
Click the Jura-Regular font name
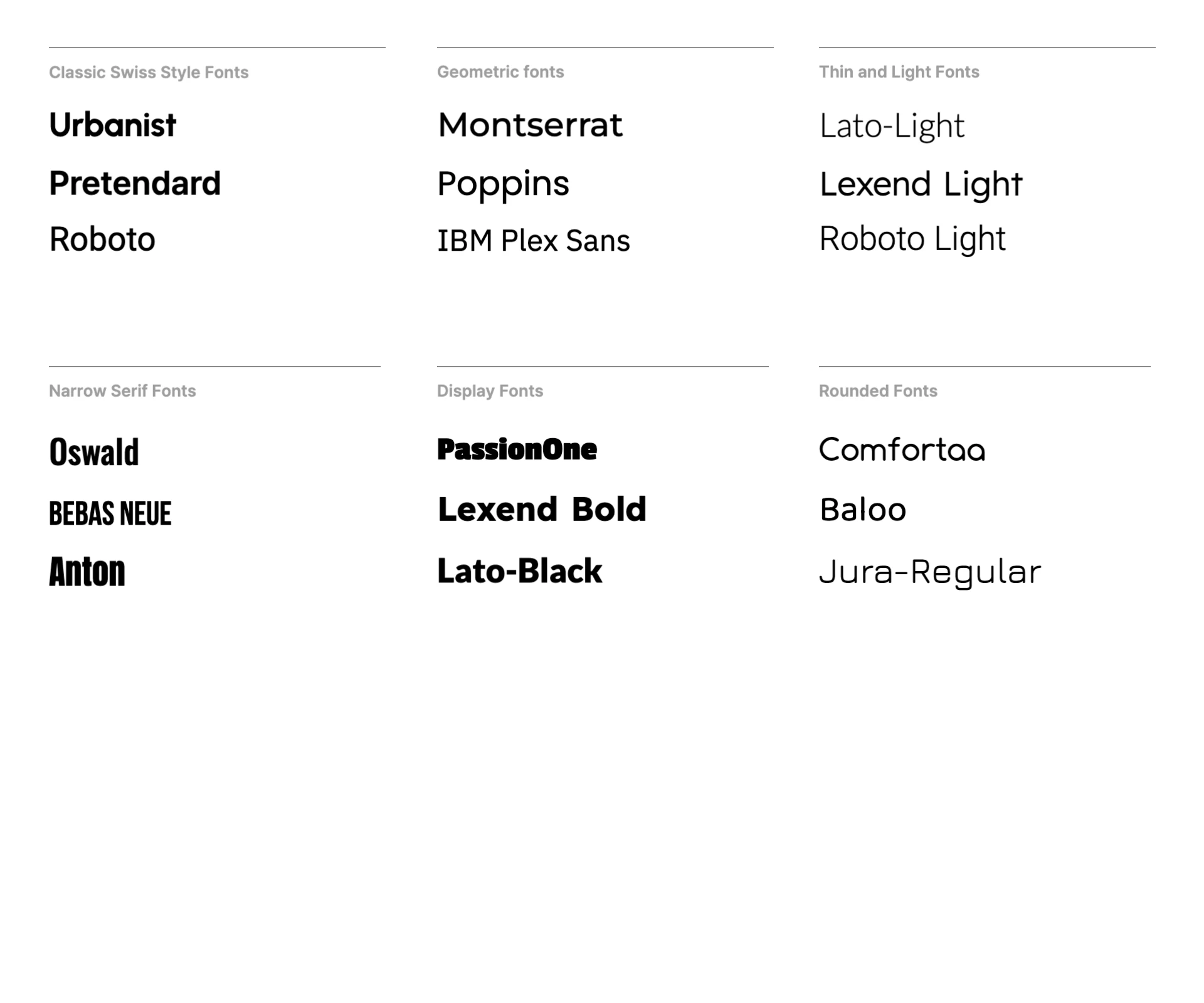930,572
